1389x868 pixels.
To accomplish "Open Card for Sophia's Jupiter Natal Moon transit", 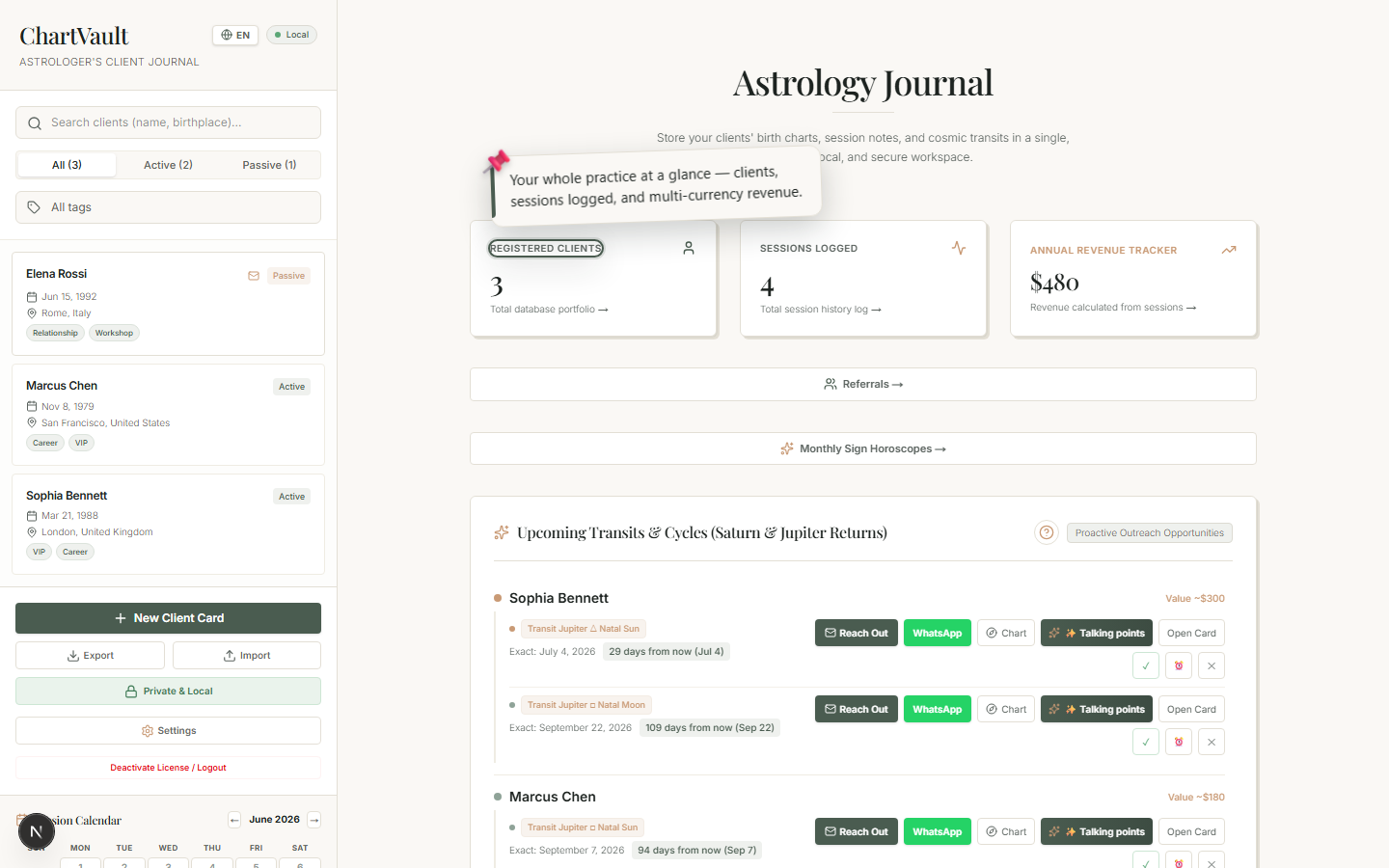I will point(1191,709).
